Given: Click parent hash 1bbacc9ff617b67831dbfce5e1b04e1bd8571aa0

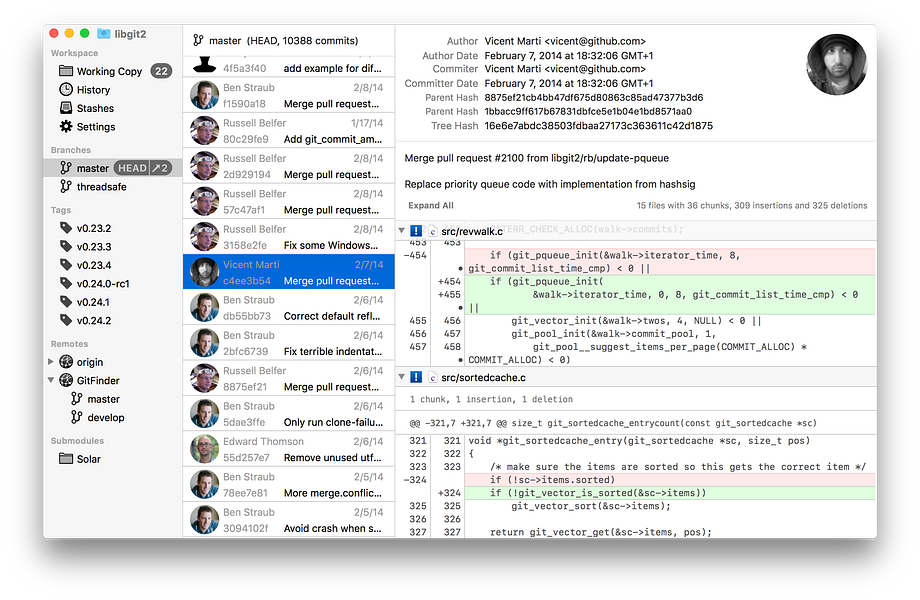Looking at the screenshot, I should [x=588, y=111].
